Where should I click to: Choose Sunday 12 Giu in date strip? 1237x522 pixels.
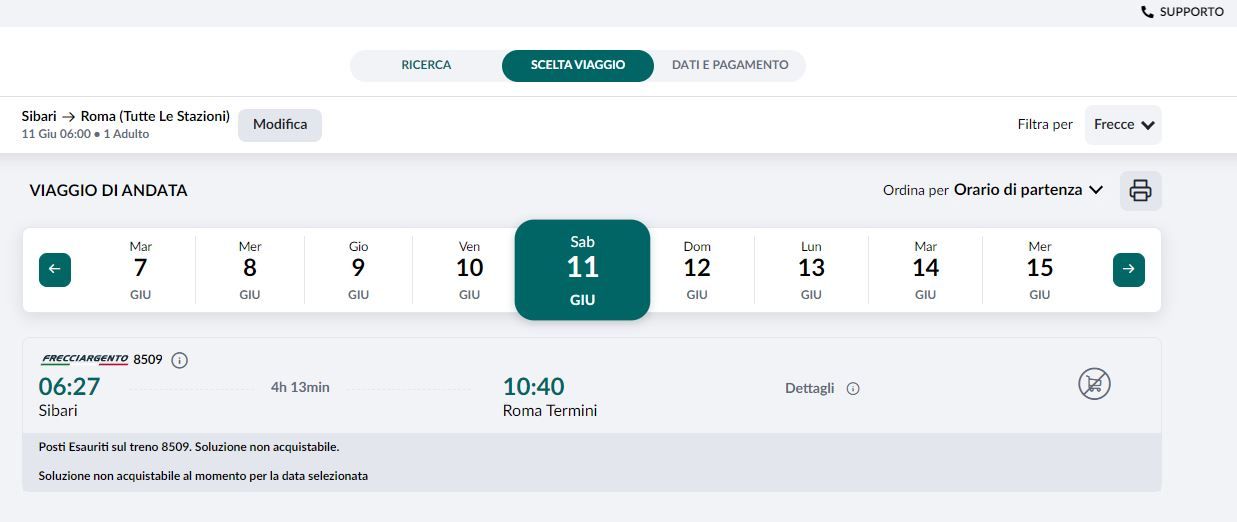point(697,269)
